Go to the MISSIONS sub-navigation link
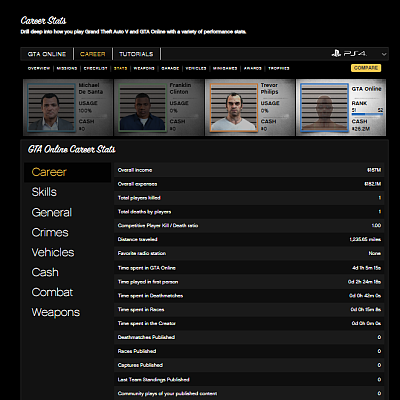The width and height of the screenshot is (400, 400). [x=67, y=68]
